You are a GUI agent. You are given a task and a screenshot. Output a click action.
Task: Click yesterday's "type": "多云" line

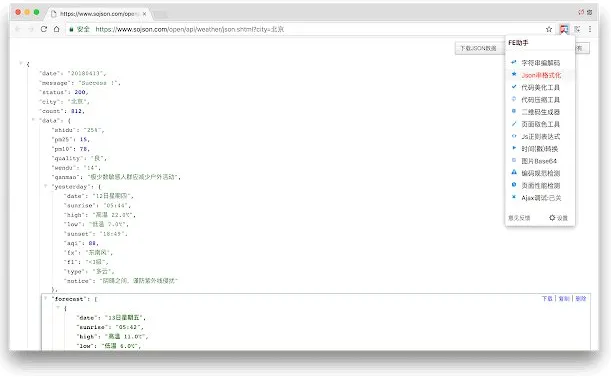coord(89,271)
